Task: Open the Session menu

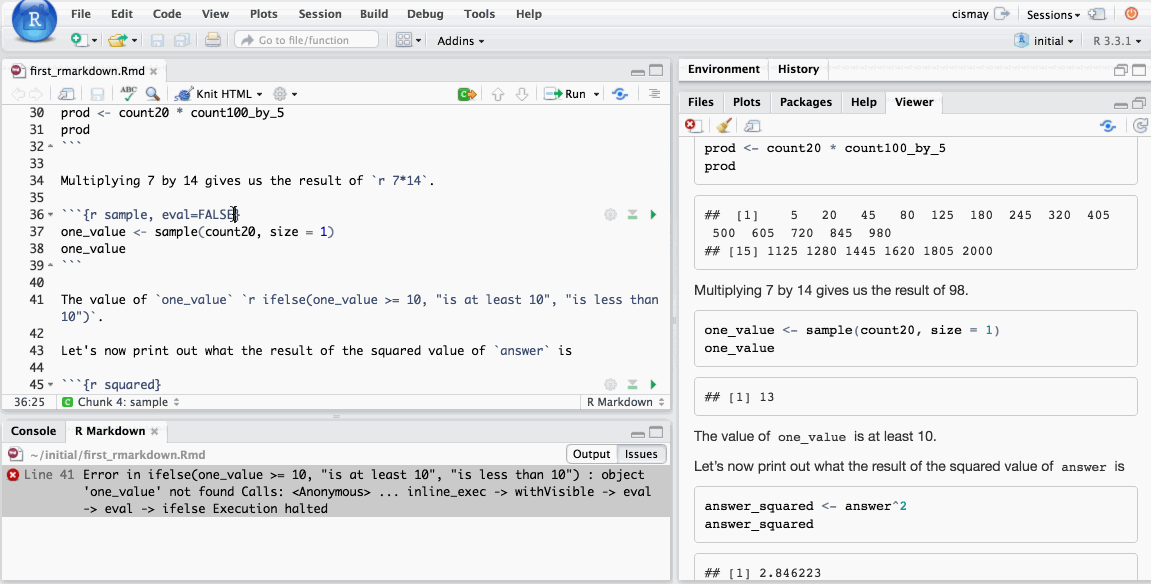Action: [x=320, y=14]
